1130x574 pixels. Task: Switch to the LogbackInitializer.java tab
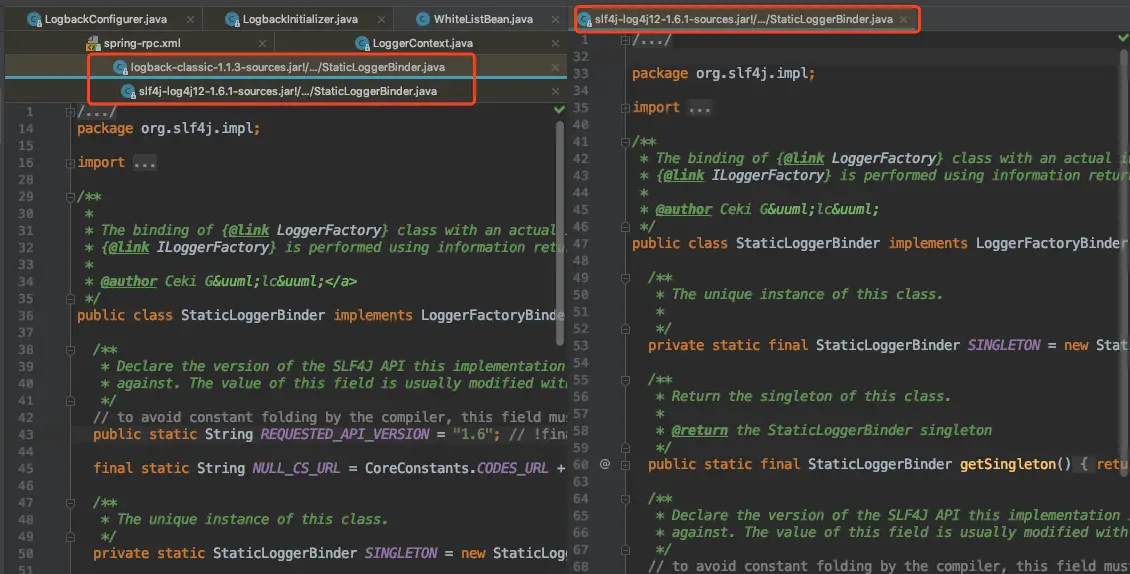click(x=300, y=19)
